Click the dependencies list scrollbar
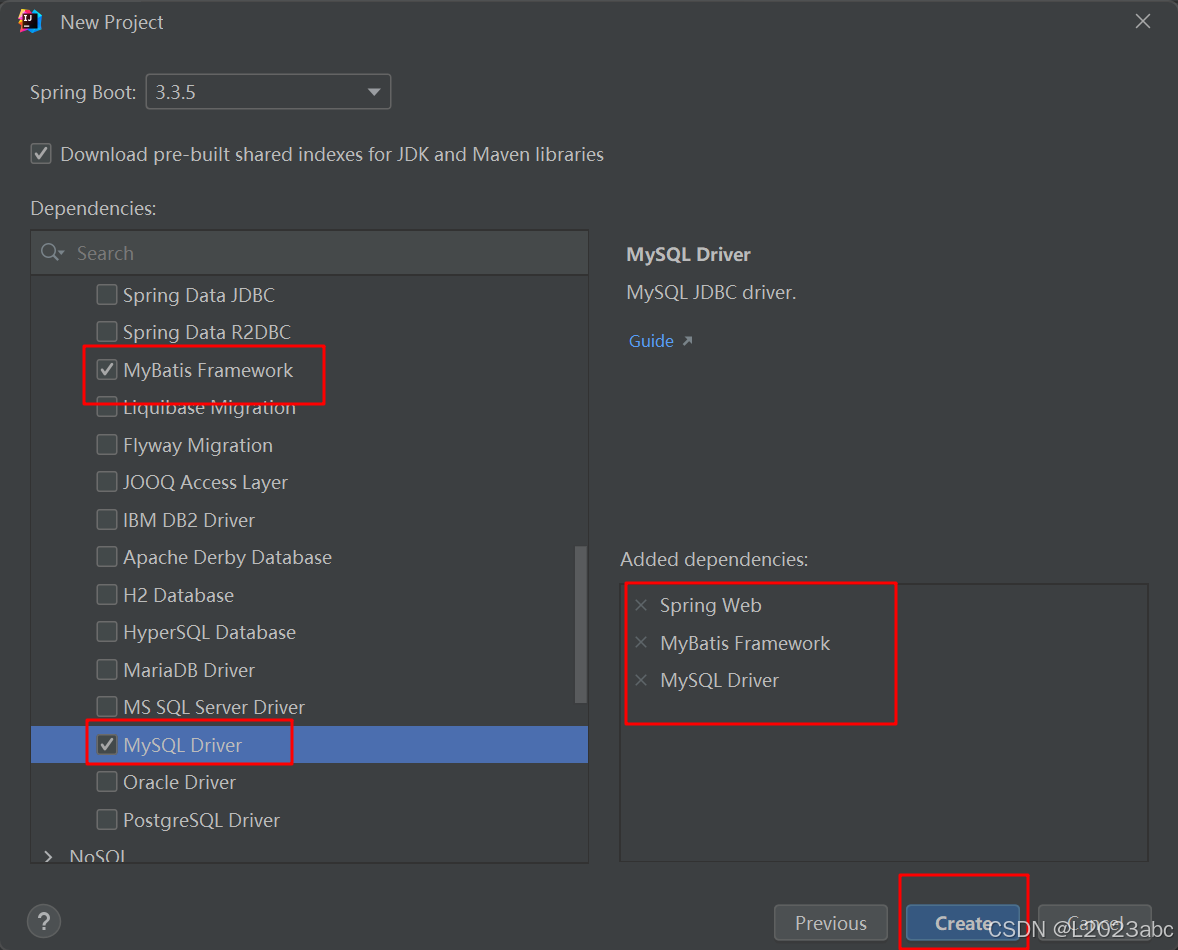Image resolution: width=1178 pixels, height=950 pixels. click(581, 624)
